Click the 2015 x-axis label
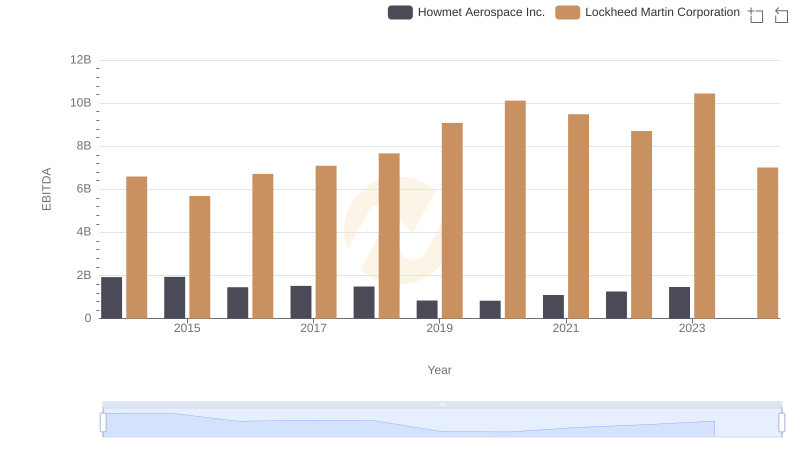The height and width of the screenshot is (461, 800). tap(187, 328)
